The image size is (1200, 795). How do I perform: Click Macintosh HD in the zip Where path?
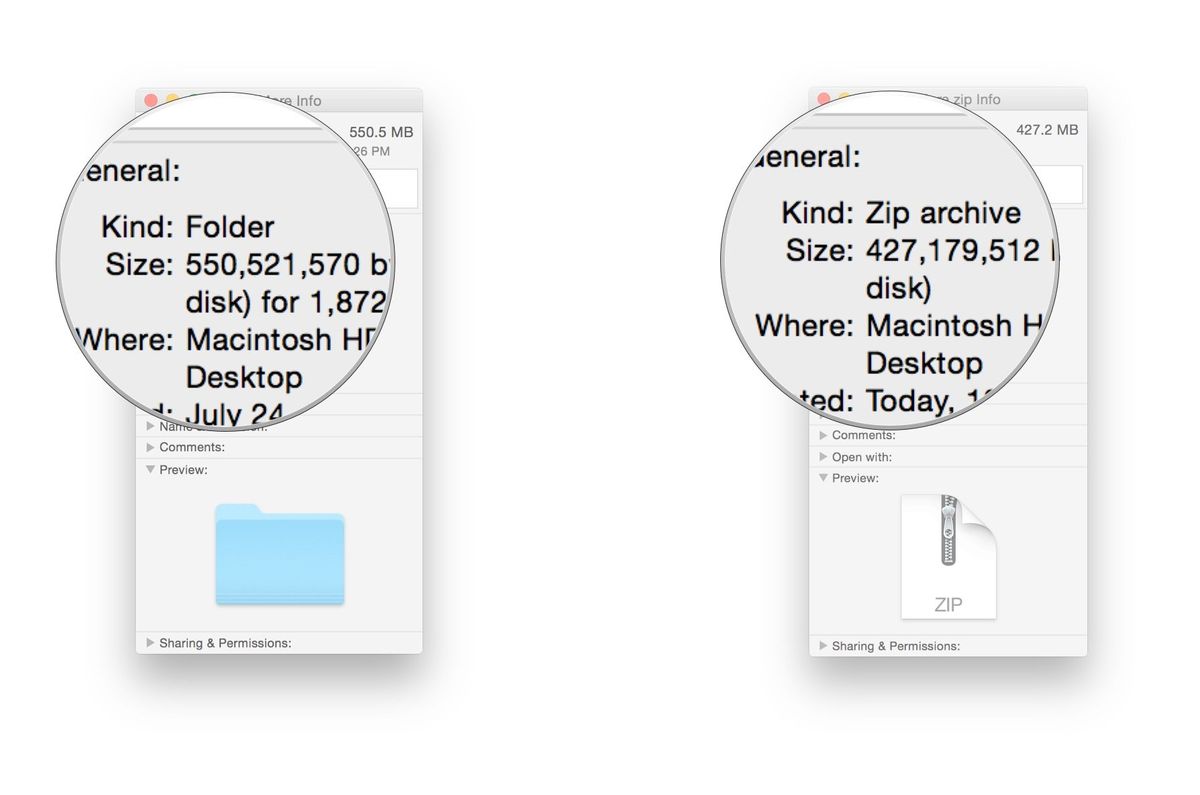pyautogui.click(x=950, y=325)
